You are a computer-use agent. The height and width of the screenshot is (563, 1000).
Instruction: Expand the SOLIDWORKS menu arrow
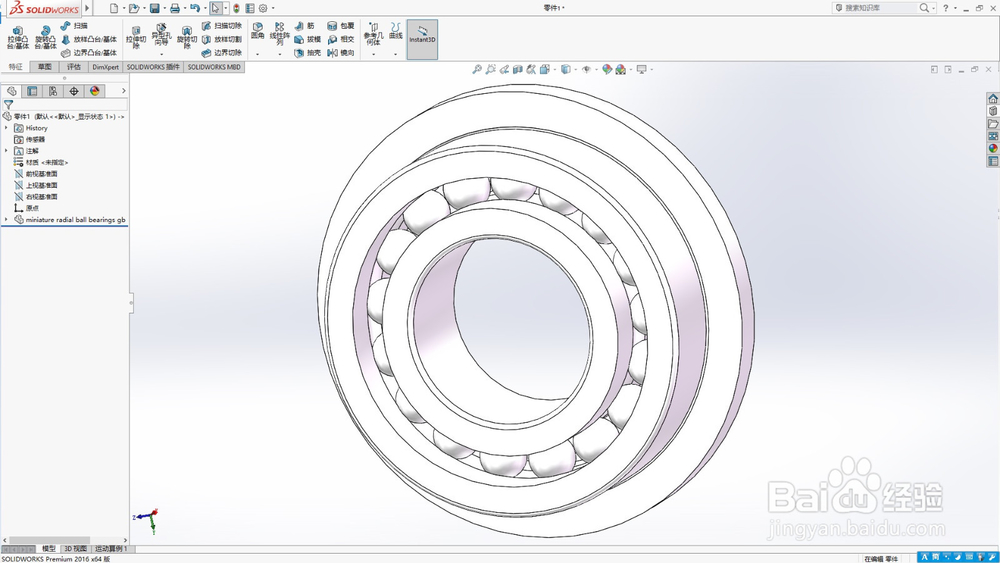[87, 8]
